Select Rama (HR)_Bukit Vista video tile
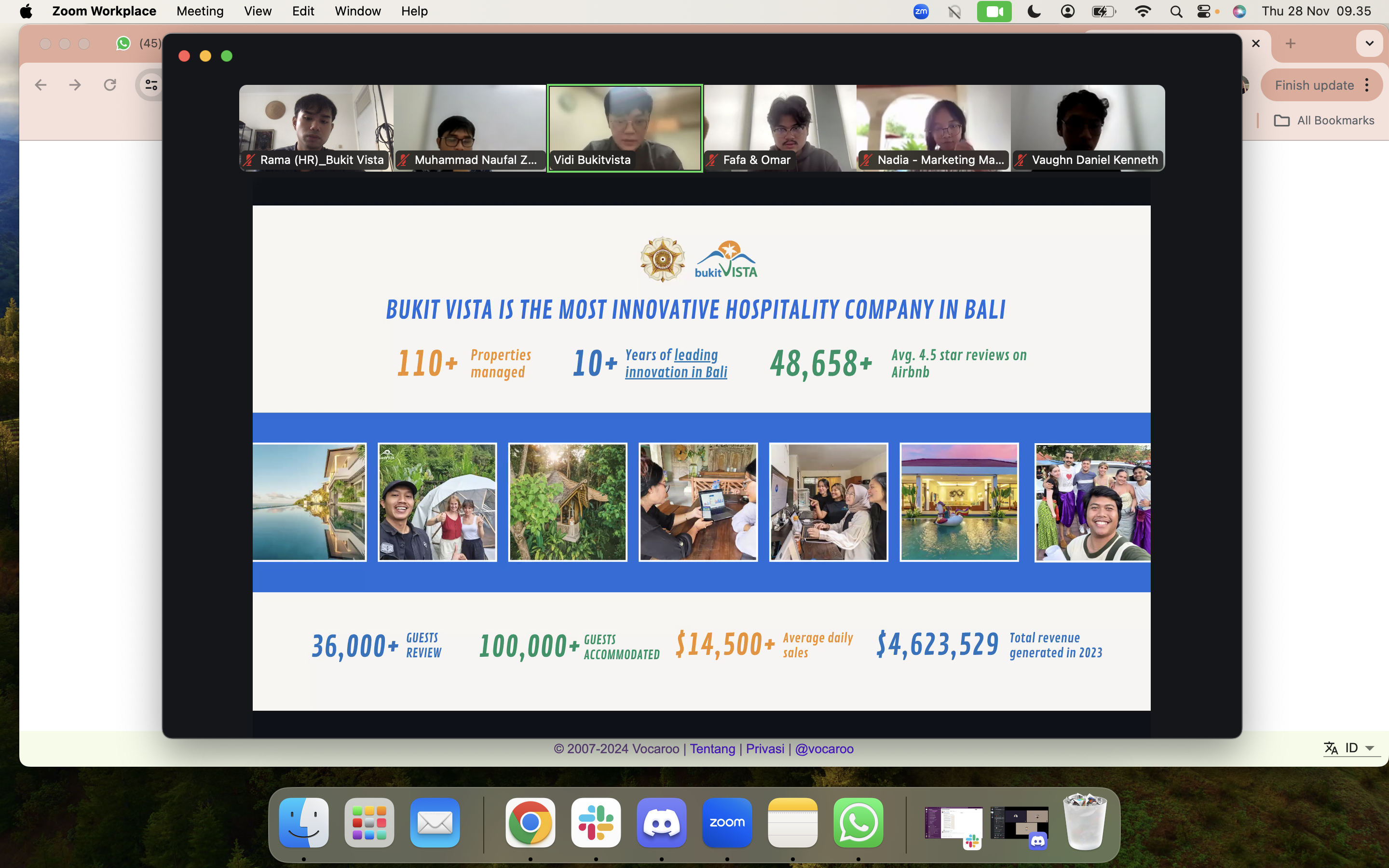This screenshot has width=1389, height=868. [316, 128]
